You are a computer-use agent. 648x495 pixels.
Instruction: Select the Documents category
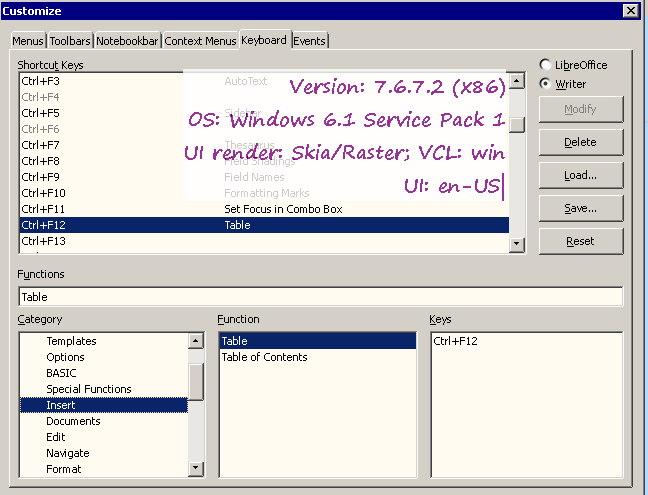tap(104, 421)
